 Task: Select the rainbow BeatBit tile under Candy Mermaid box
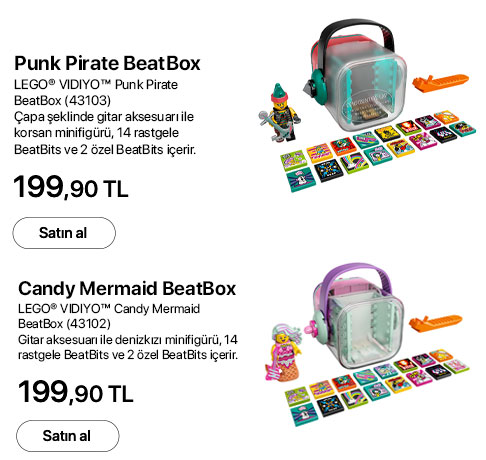[x=353, y=398]
